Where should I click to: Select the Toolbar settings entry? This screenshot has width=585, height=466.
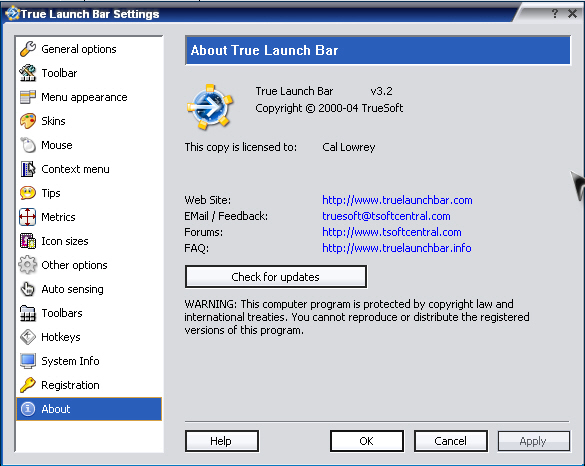click(89, 73)
